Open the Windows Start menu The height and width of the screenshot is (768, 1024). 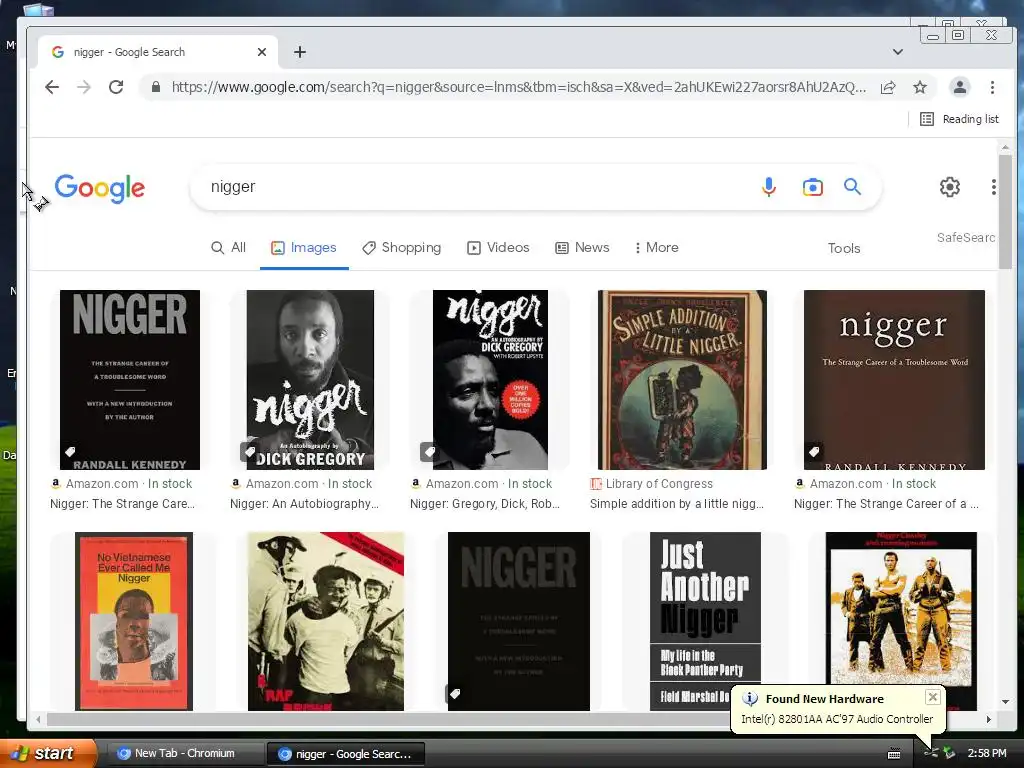pos(48,754)
